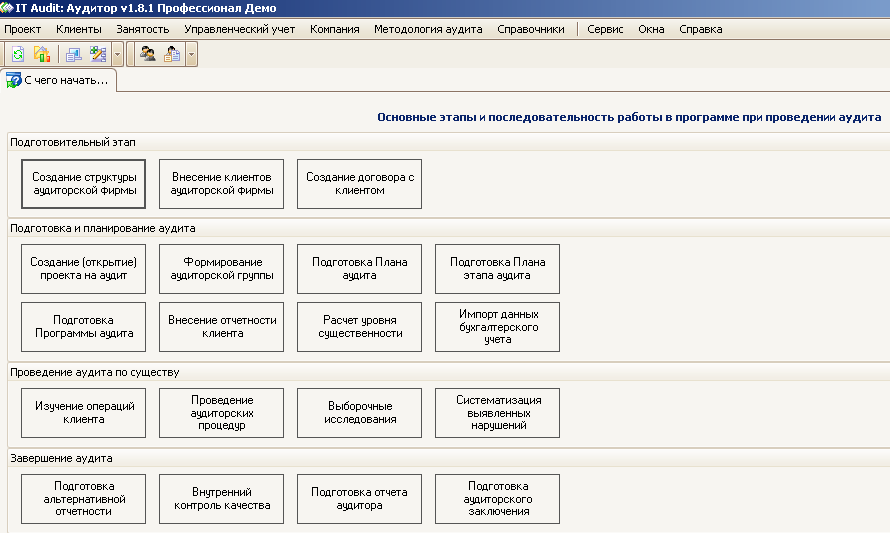
Task: Click 'Расчет уровня существенности' button
Action: tap(359, 327)
